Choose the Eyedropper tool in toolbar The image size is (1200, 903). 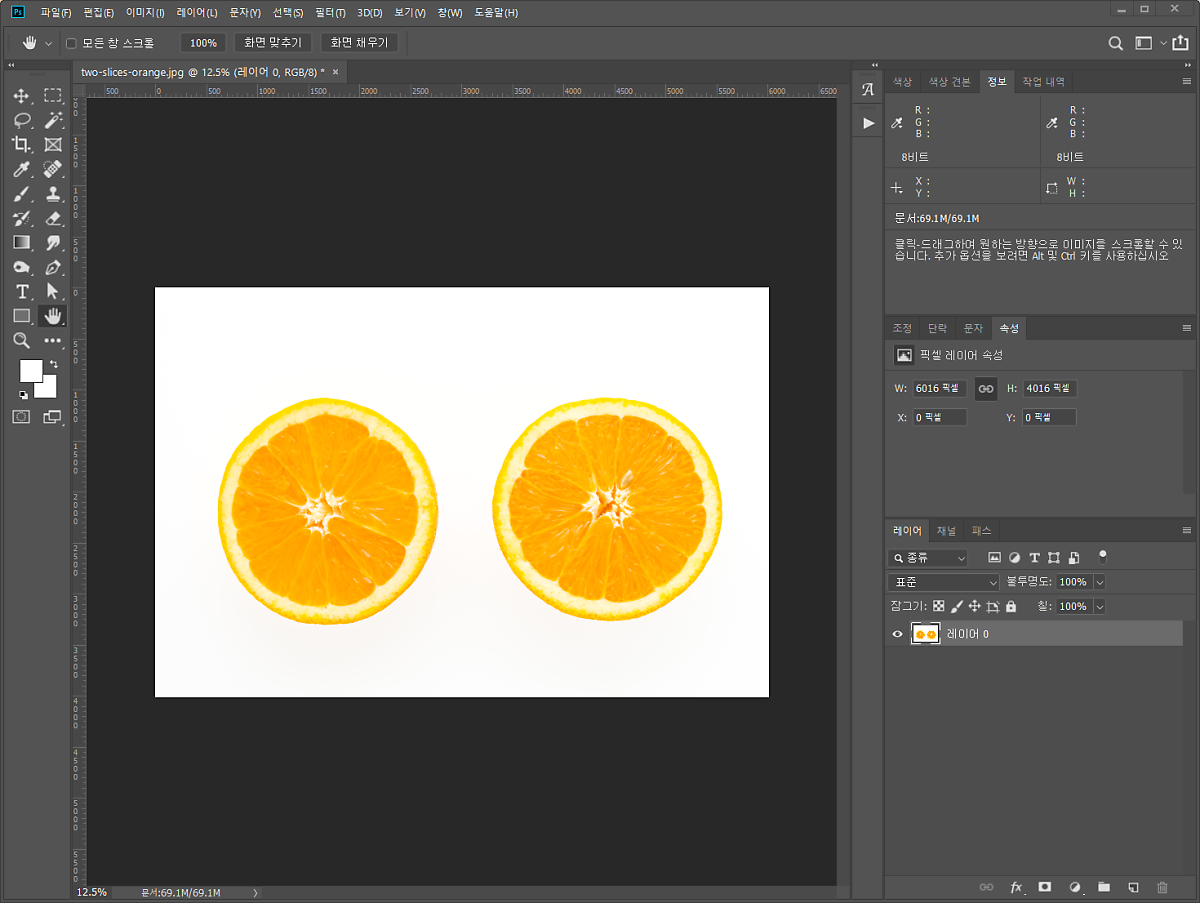(x=21, y=169)
